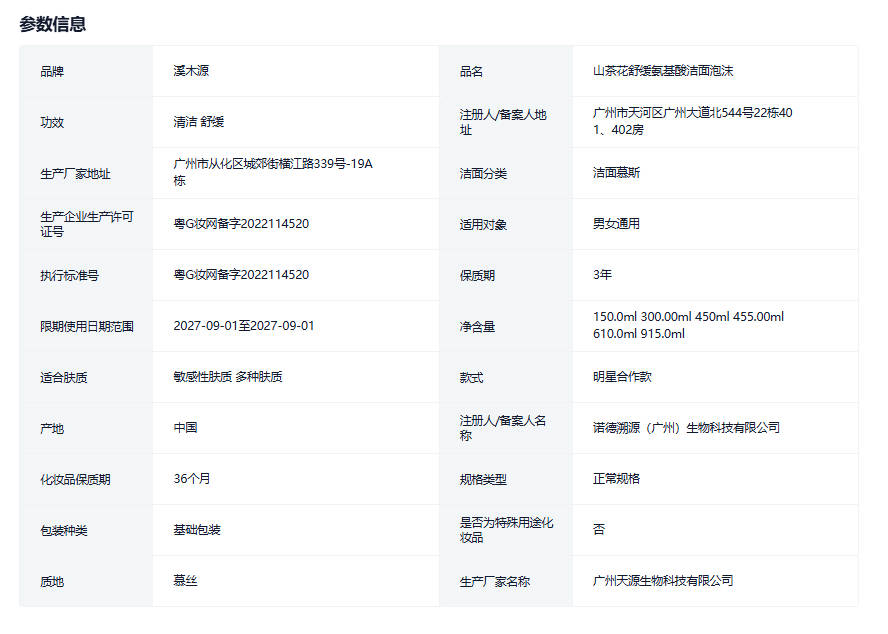The width and height of the screenshot is (888, 634).
Task: Click the registrant address starting 广州市天河区
Action: 692,122
